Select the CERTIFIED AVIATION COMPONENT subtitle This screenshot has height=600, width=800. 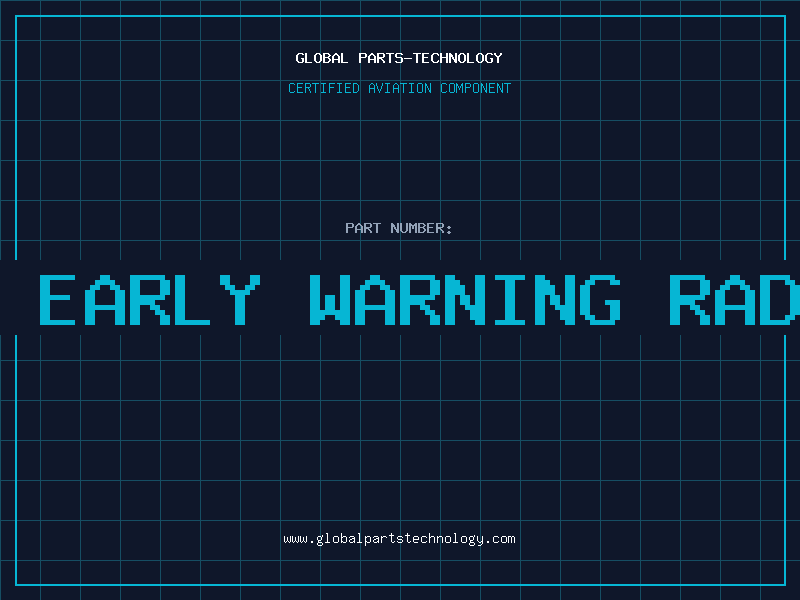(x=399, y=88)
